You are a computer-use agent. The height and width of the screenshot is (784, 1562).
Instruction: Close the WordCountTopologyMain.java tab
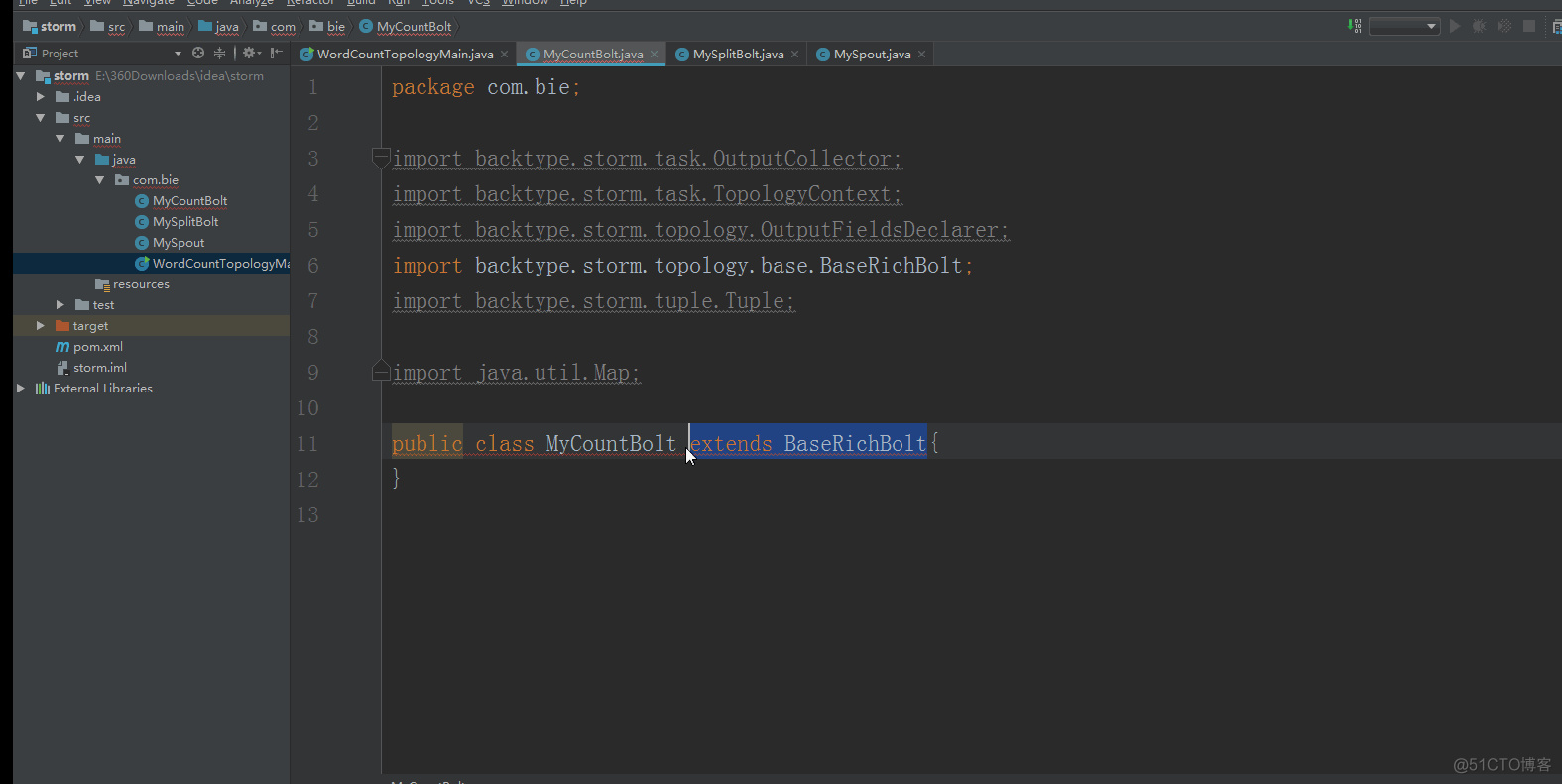tap(505, 55)
